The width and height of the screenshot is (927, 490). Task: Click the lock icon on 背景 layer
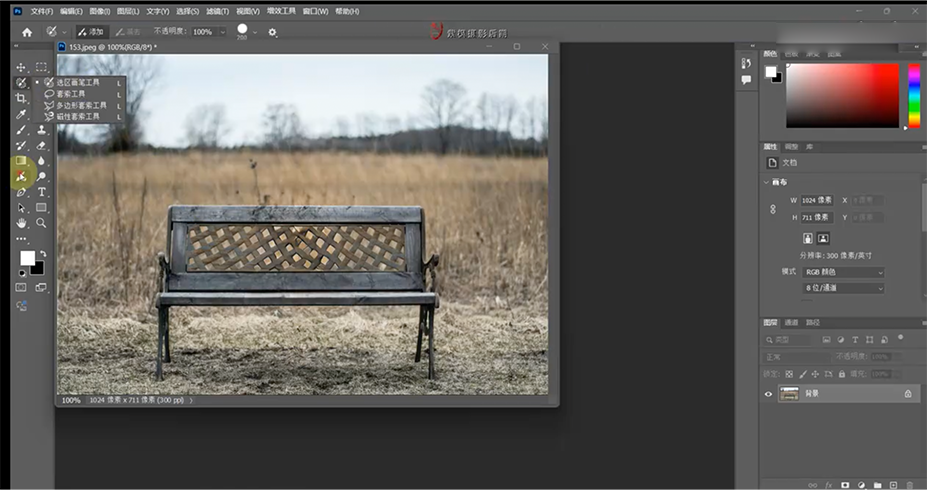click(907, 394)
